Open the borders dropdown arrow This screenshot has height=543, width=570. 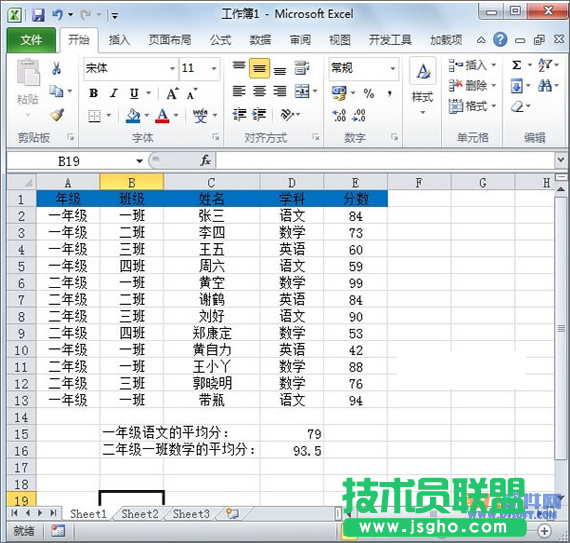click(x=109, y=116)
